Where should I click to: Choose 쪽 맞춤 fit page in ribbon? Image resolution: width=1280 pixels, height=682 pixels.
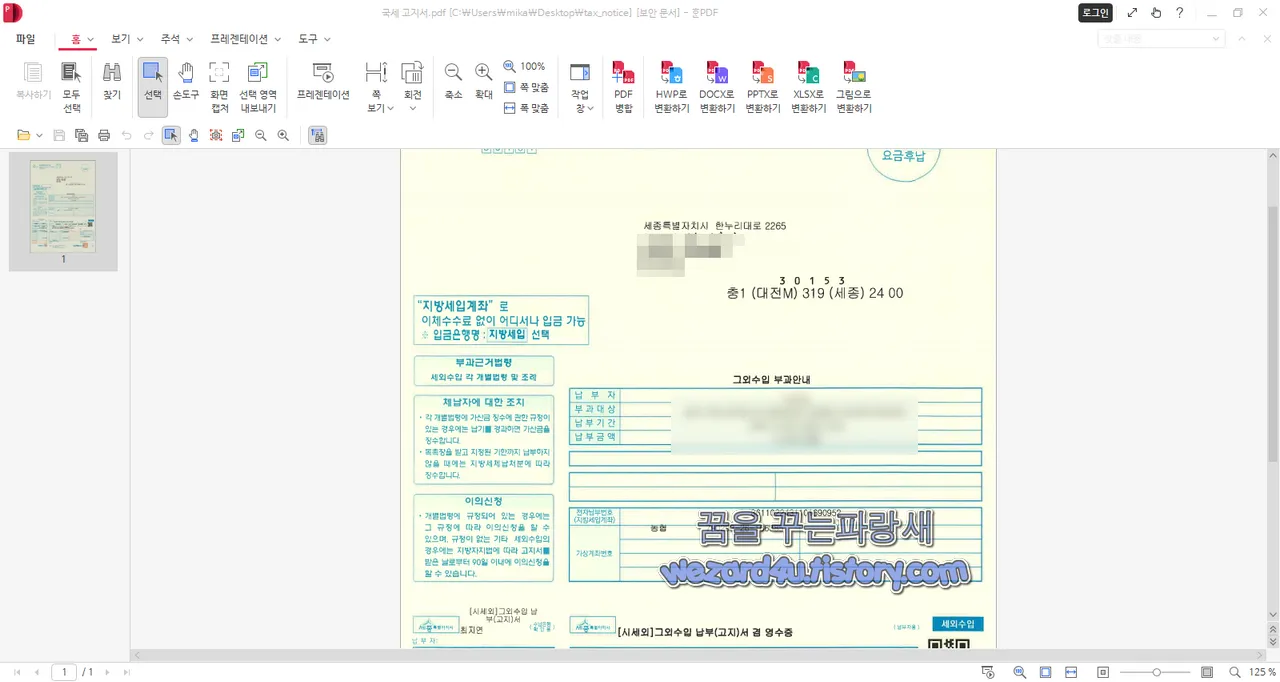(x=526, y=87)
